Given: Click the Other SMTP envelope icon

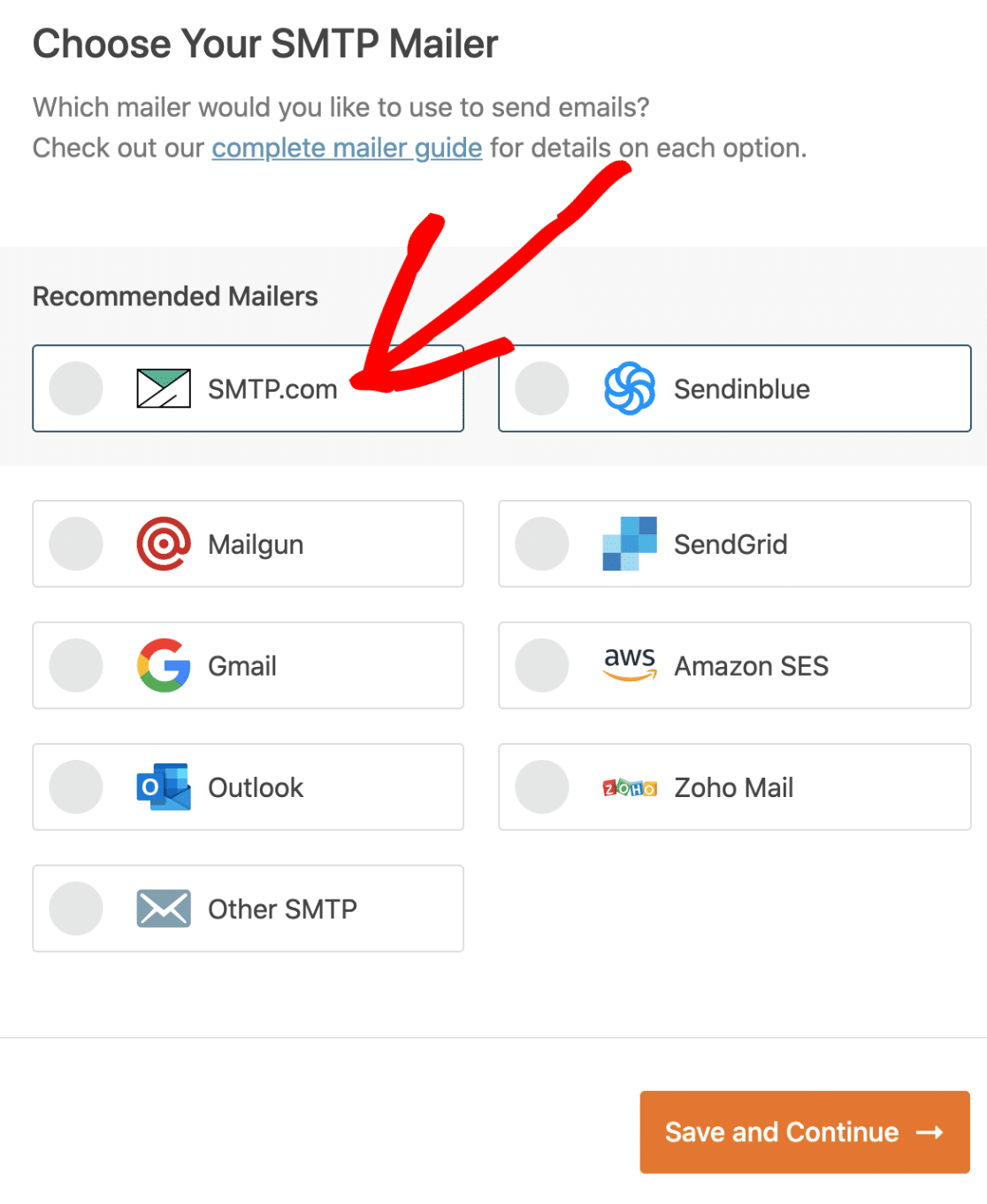Looking at the screenshot, I should [x=164, y=909].
